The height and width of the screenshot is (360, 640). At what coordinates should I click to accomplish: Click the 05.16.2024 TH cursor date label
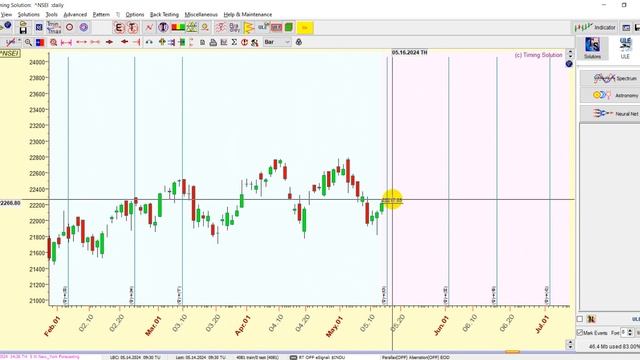pos(409,53)
